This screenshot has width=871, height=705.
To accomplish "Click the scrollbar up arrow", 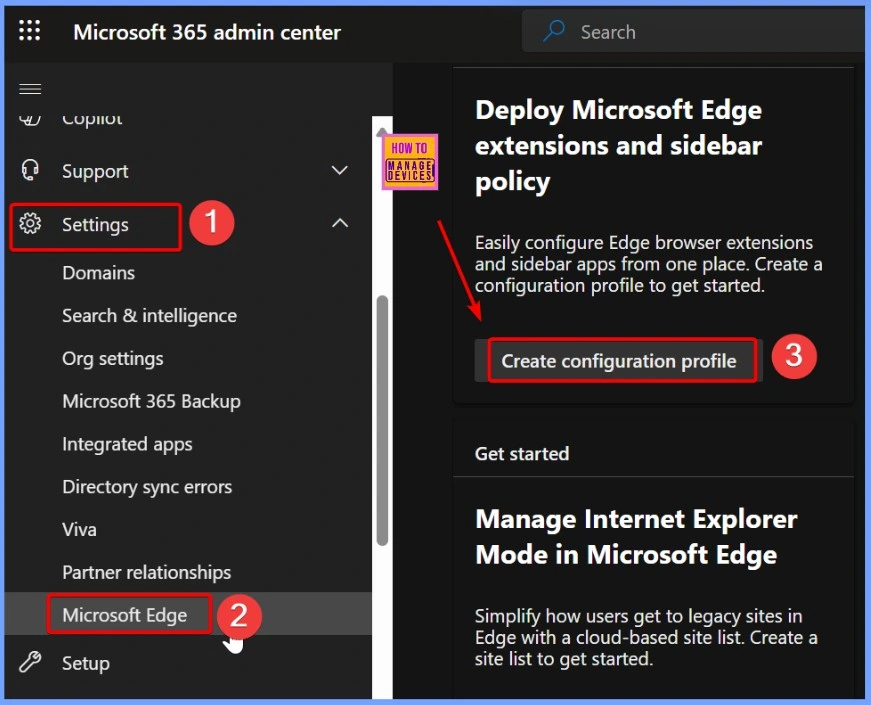I will tap(382, 132).
